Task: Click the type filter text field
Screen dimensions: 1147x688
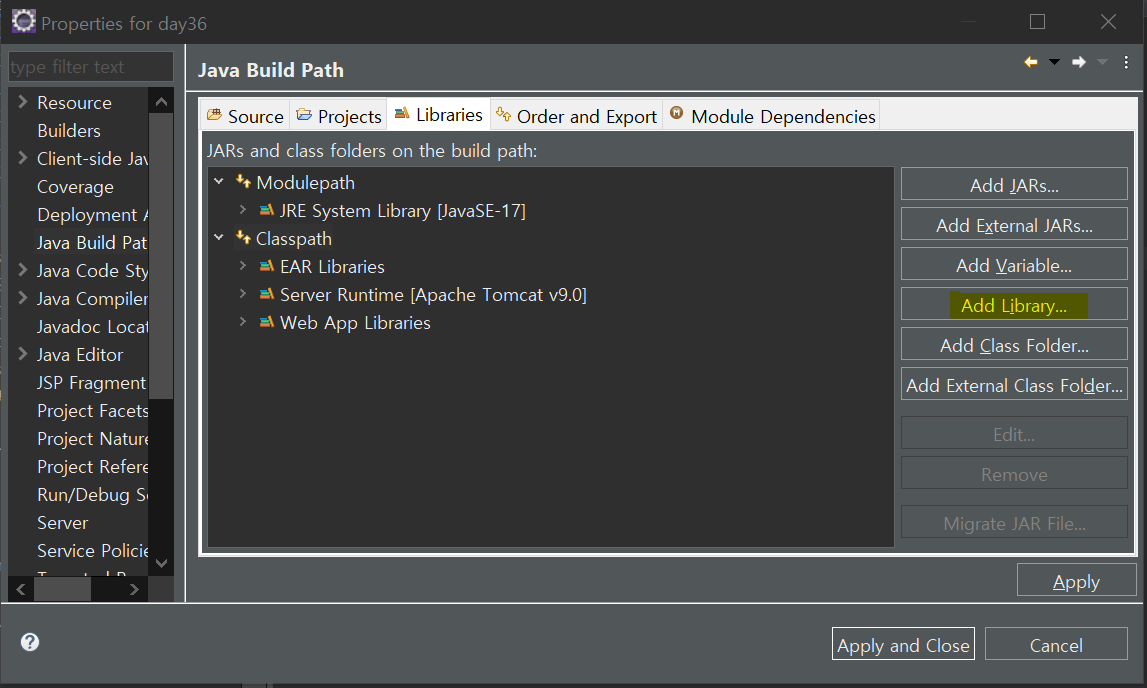Action: point(91,67)
